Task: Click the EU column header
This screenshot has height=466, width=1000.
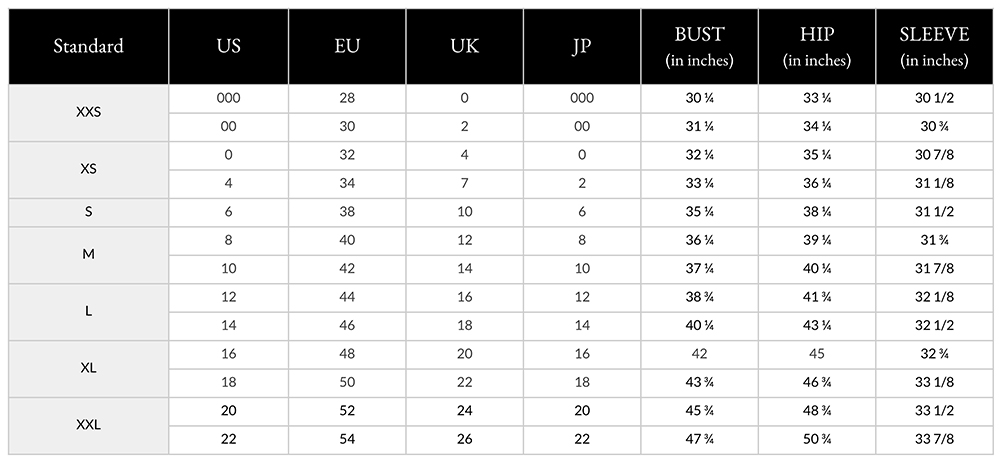Action: pos(348,46)
